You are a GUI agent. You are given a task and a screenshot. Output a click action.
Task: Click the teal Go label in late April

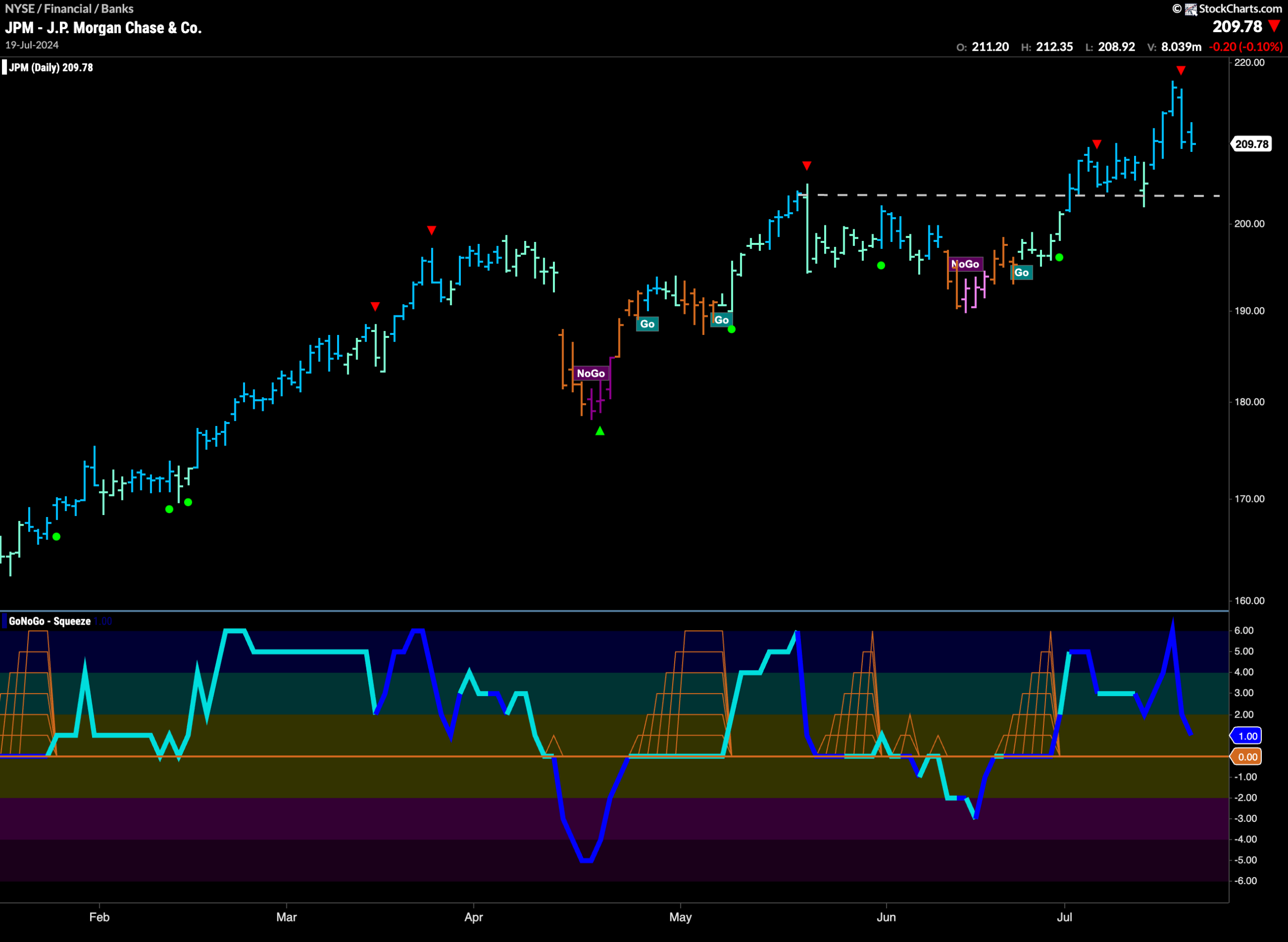click(648, 324)
